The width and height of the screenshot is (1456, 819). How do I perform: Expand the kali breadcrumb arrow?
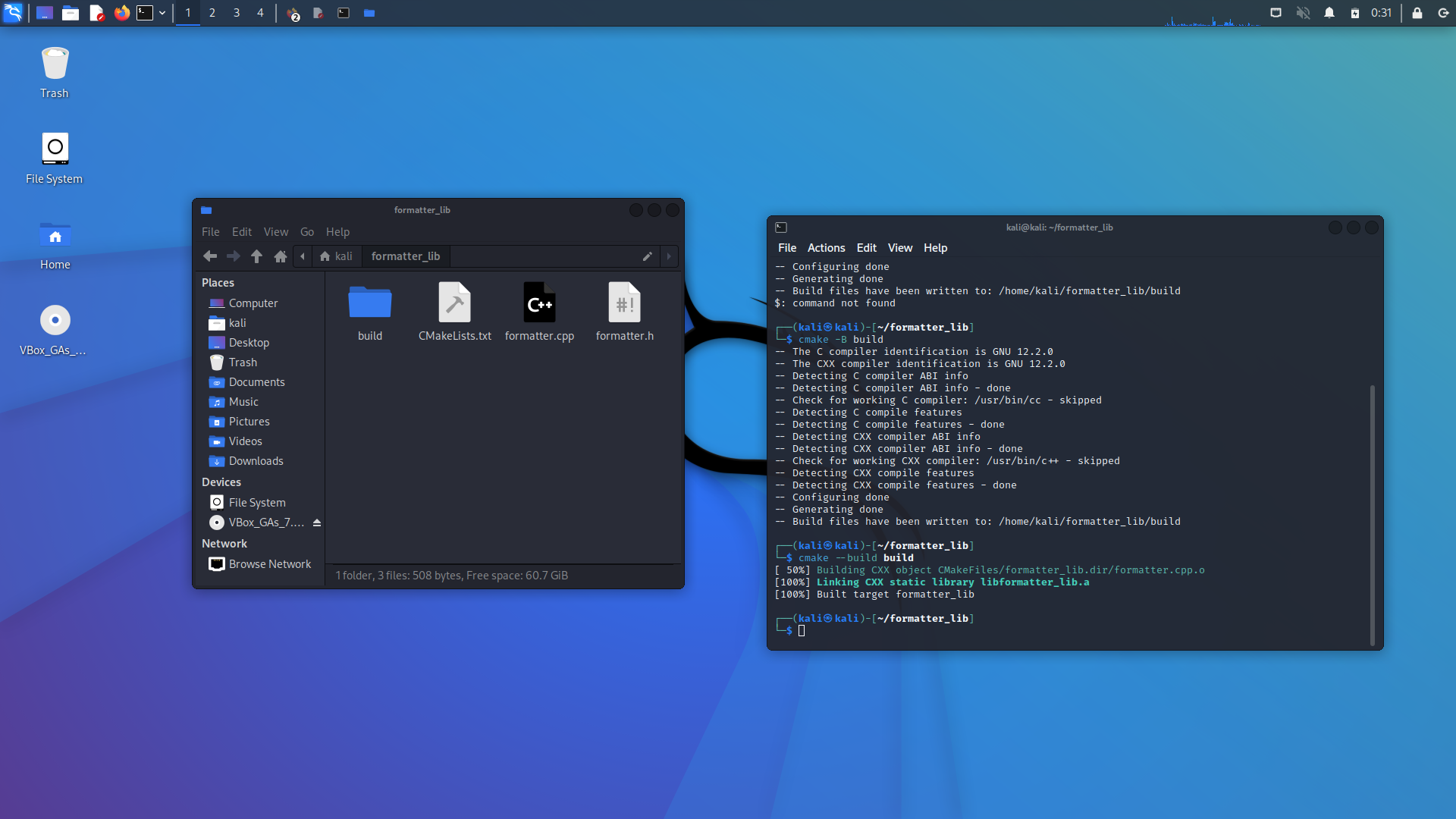[303, 256]
